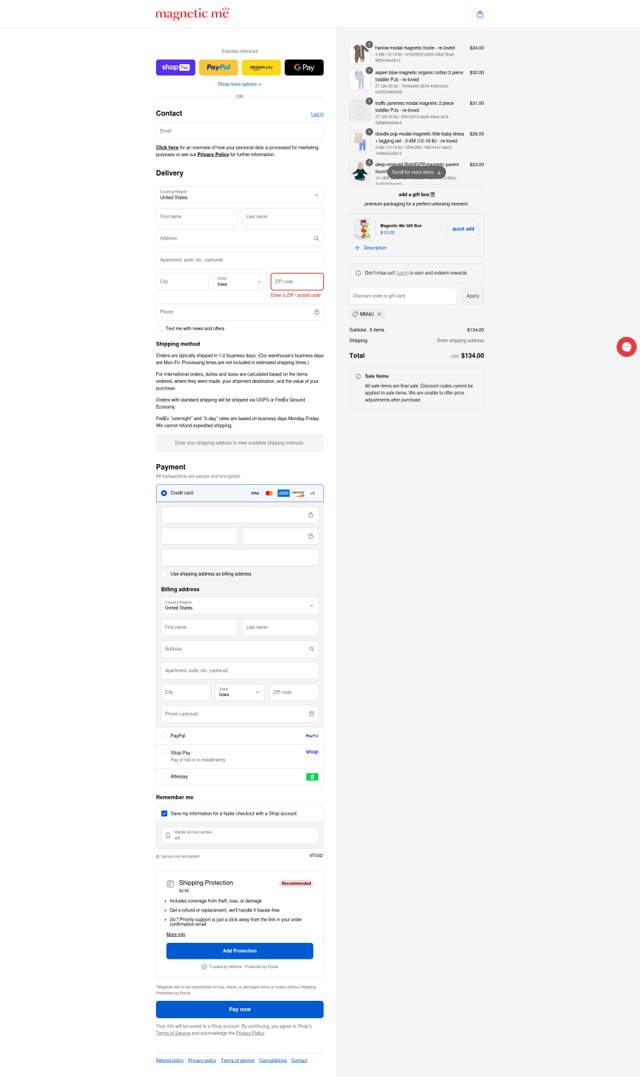Click the Afterpay logo icon
640x1077 pixels.
(312, 777)
